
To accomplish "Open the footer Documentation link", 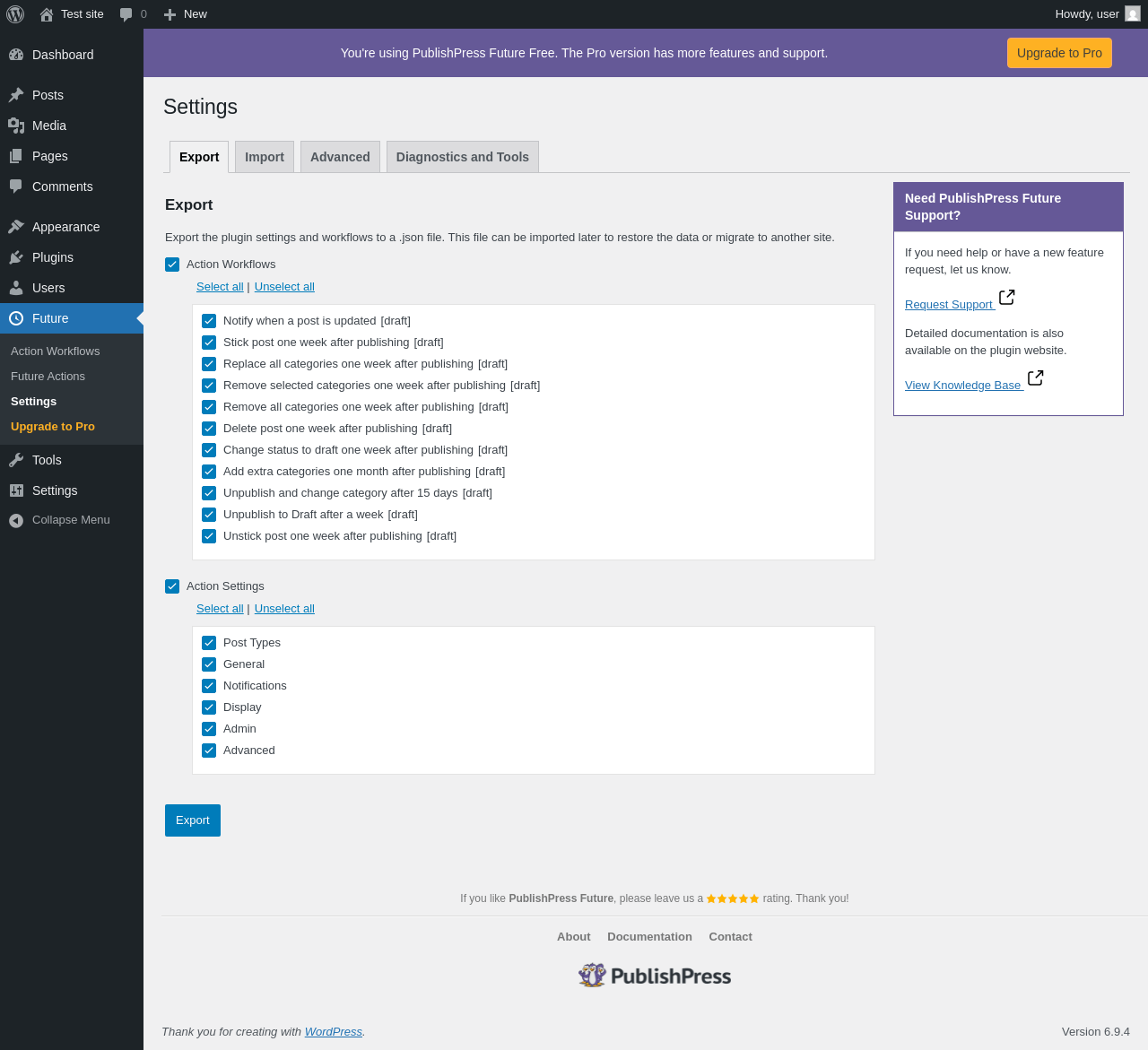I will click(x=649, y=937).
